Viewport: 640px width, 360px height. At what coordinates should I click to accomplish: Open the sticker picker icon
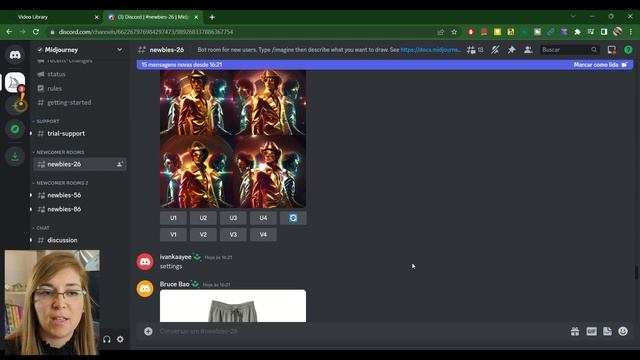click(607, 331)
